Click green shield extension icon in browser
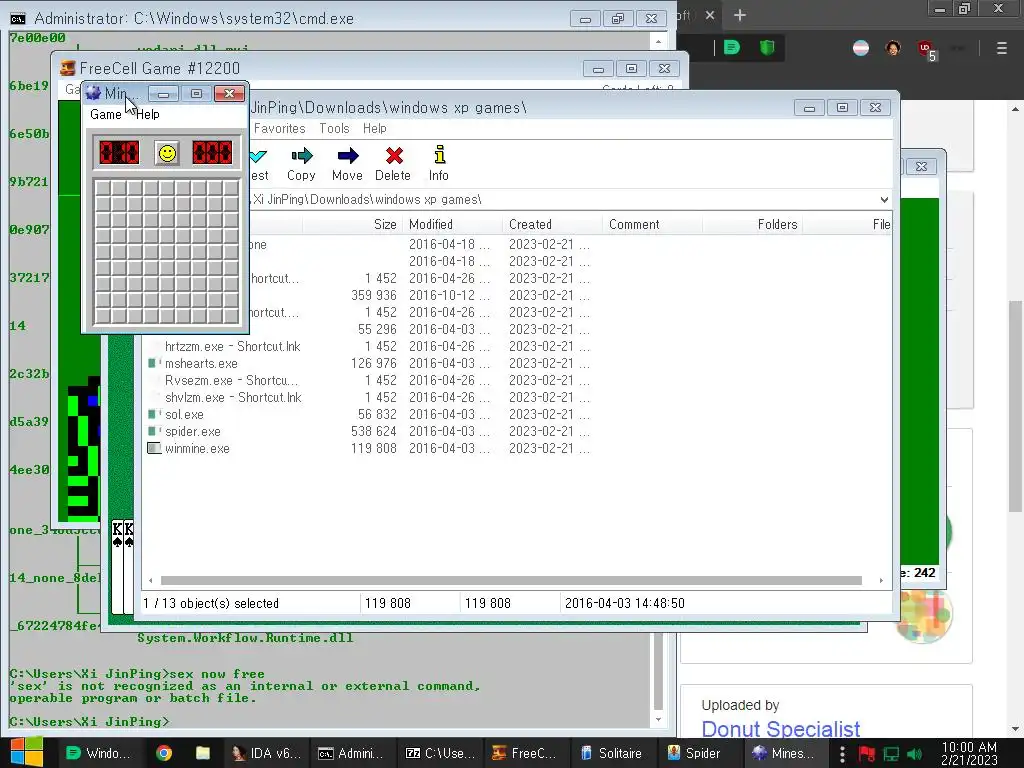This screenshot has height=768, width=1024. pyautogui.click(x=767, y=48)
